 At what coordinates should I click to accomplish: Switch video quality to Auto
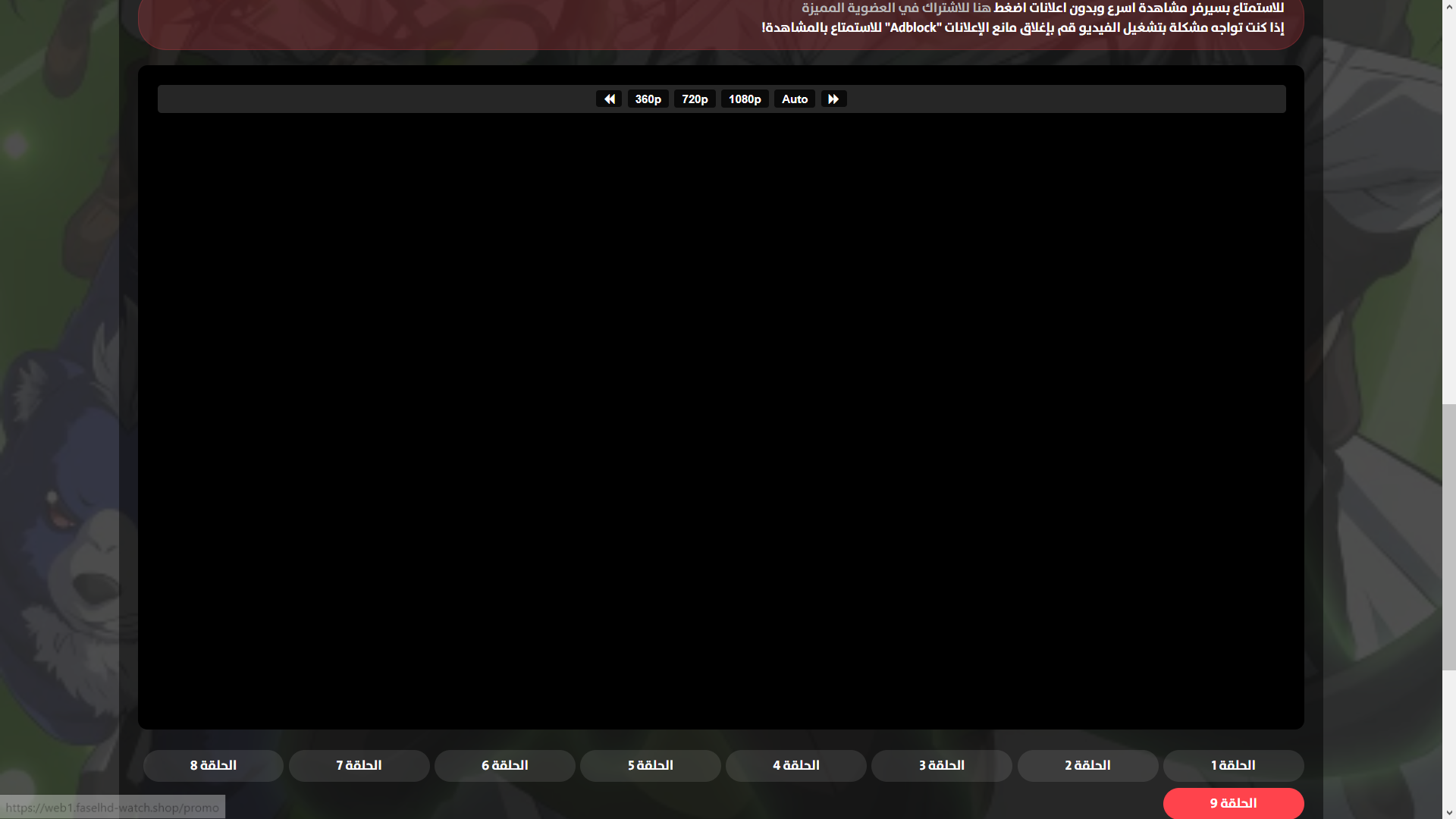point(794,99)
